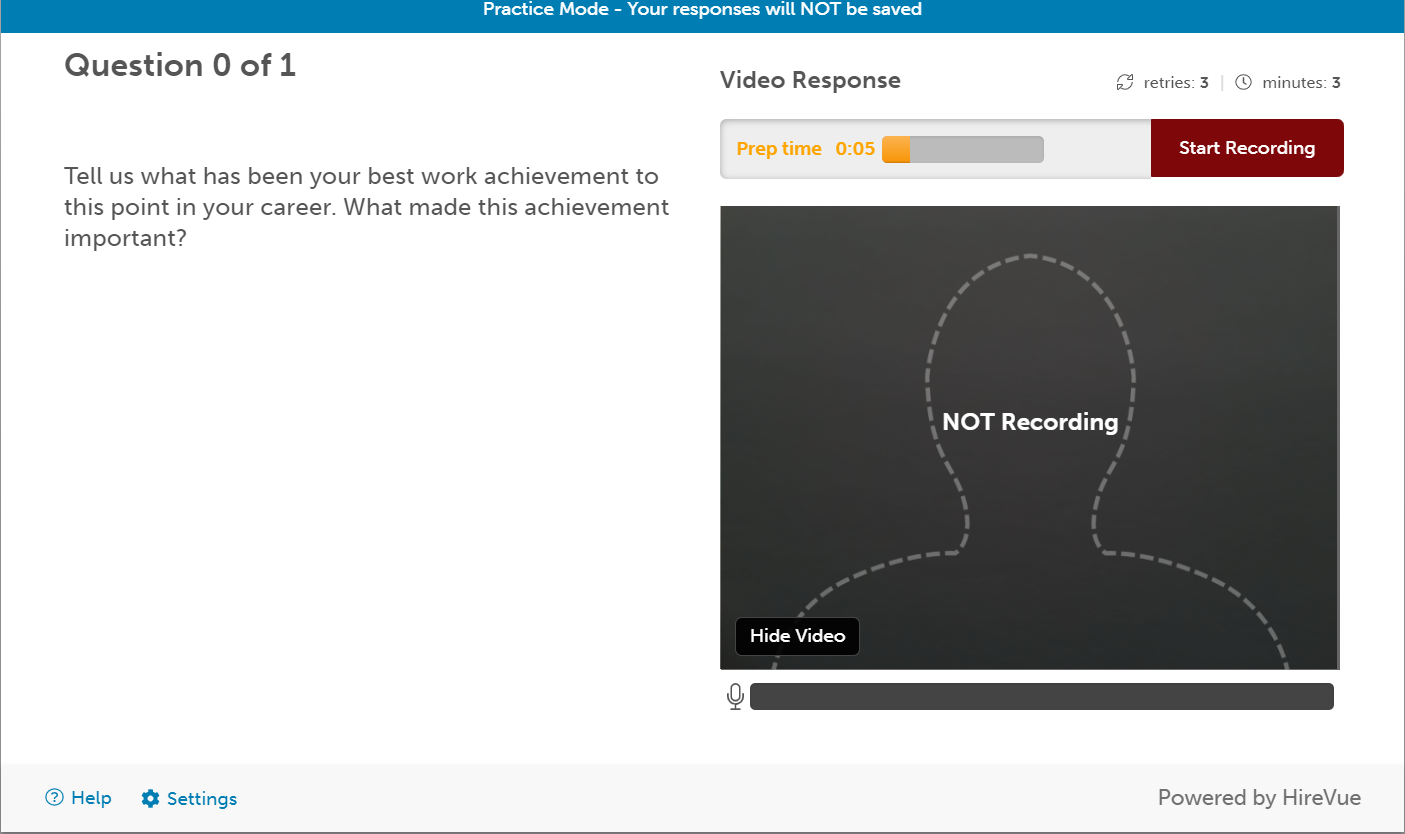
Task: Open Settings in the footer
Action: pyautogui.click(x=189, y=798)
